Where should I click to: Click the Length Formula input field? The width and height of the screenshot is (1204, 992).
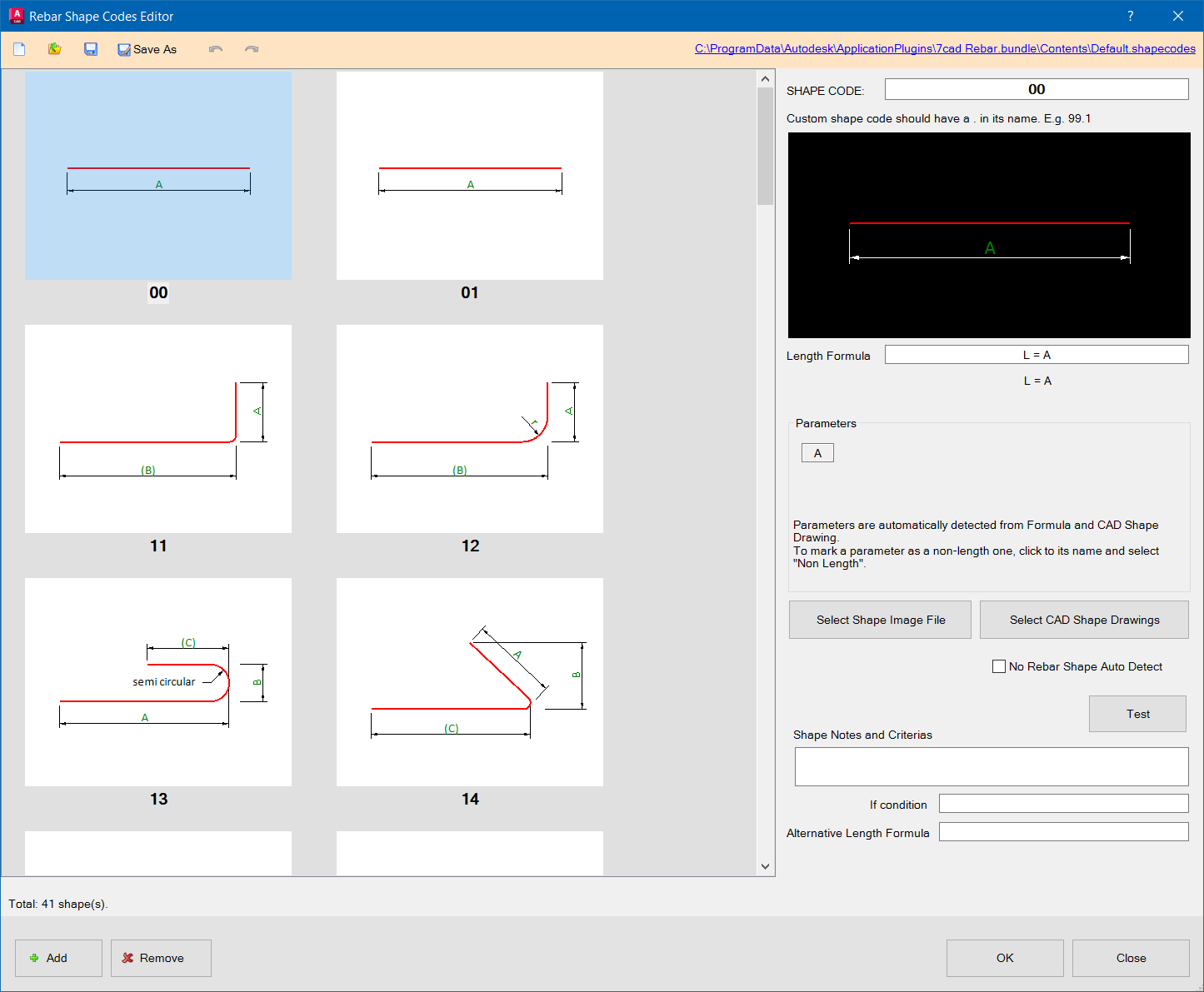[1036, 355]
